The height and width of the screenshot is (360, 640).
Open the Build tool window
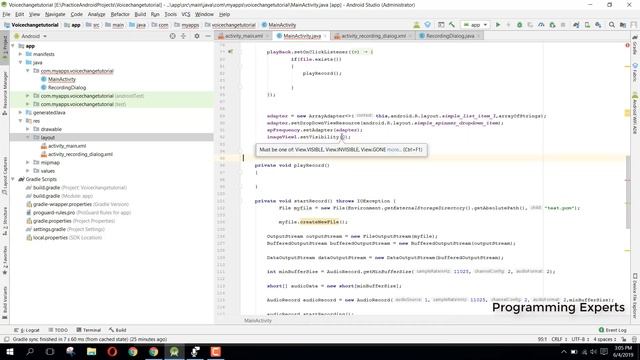pyautogui.click(x=118, y=330)
